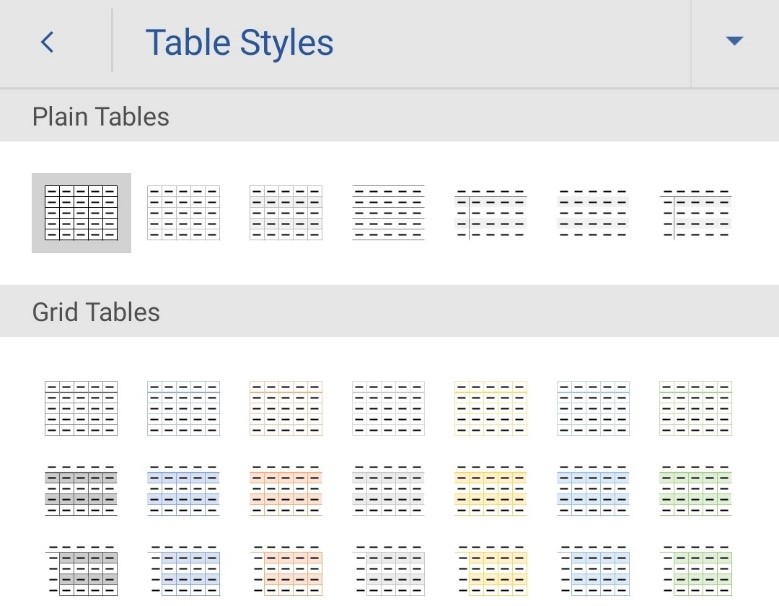This screenshot has height=606, width=779.
Task: Select the first highlighted Plain Table style
Action: click(x=81, y=212)
